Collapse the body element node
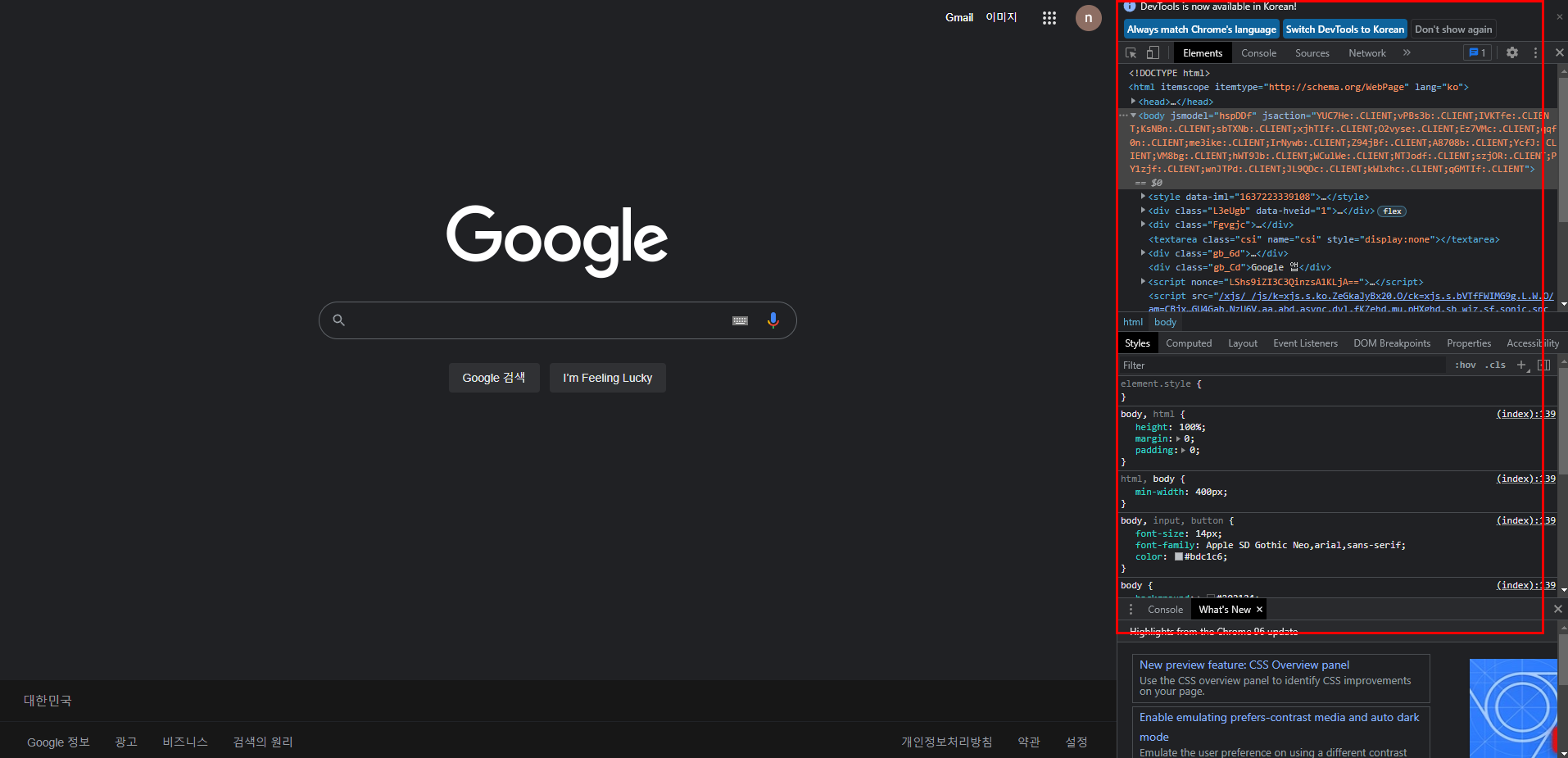Image resolution: width=1568 pixels, height=758 pixels. pos(1133,116)
